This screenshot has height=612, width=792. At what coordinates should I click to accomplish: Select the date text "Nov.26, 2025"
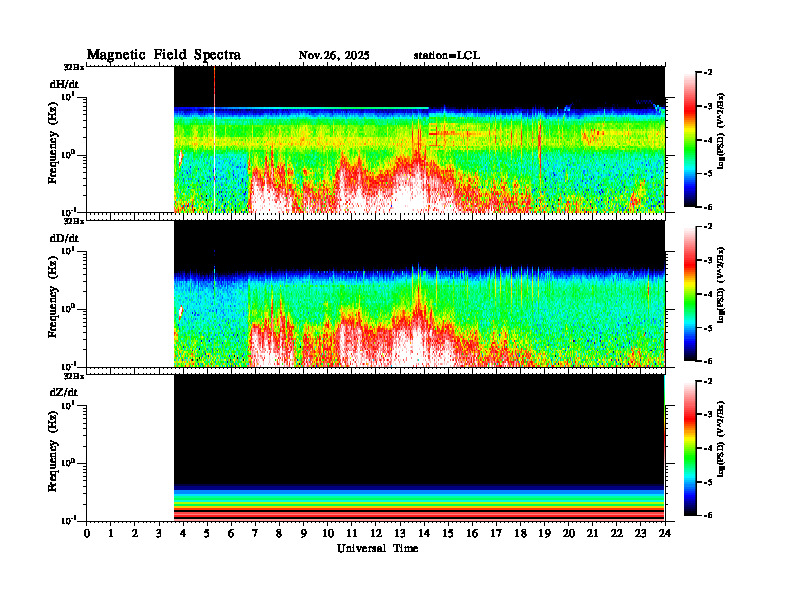pos(334,56)
